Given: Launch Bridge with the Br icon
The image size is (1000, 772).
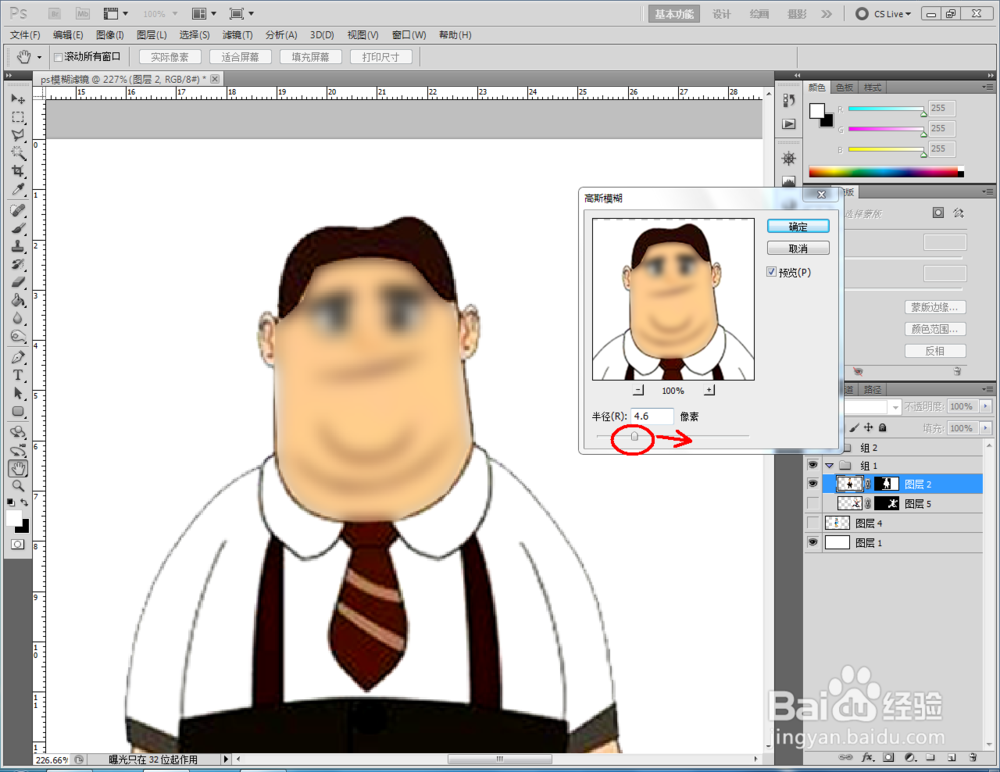Looking at the screenshot, I should coord(55,13).
